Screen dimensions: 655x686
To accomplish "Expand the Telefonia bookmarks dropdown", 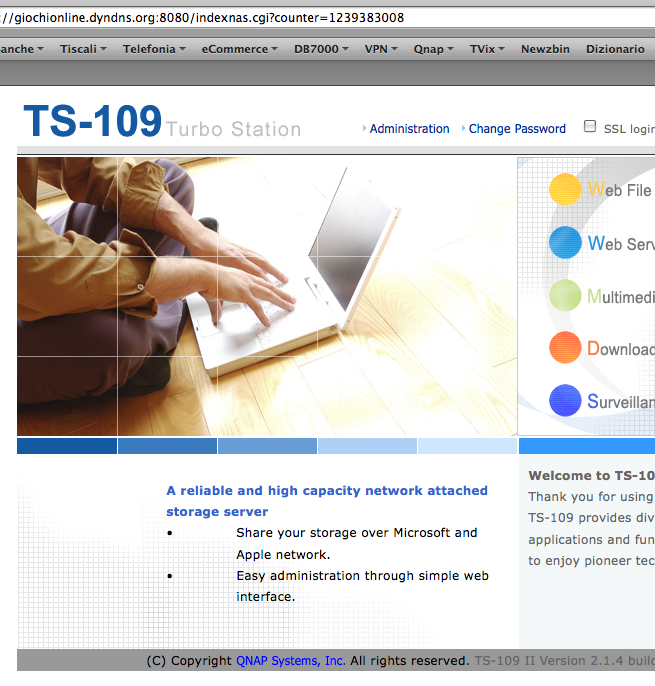I will pyautogui.click(x=154, y=49).
